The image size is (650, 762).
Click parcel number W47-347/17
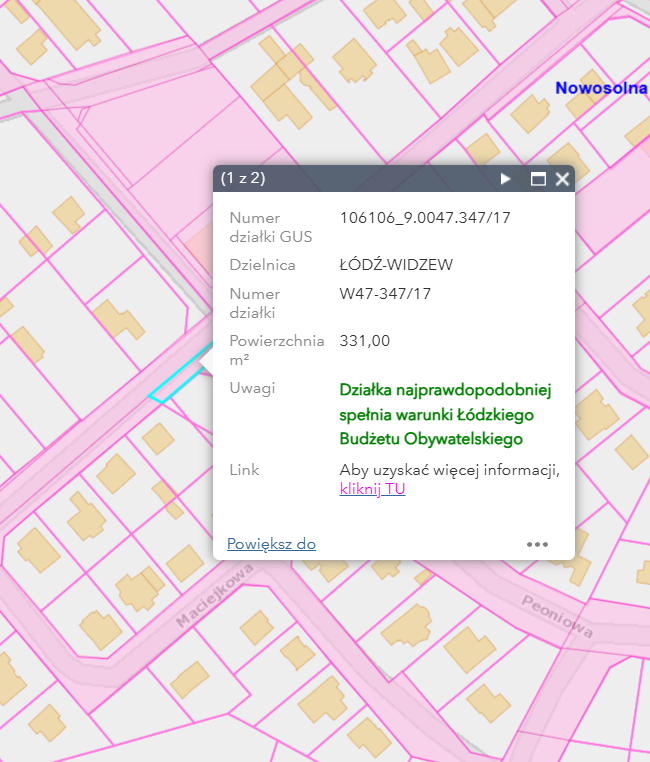(x=385, y=294)
